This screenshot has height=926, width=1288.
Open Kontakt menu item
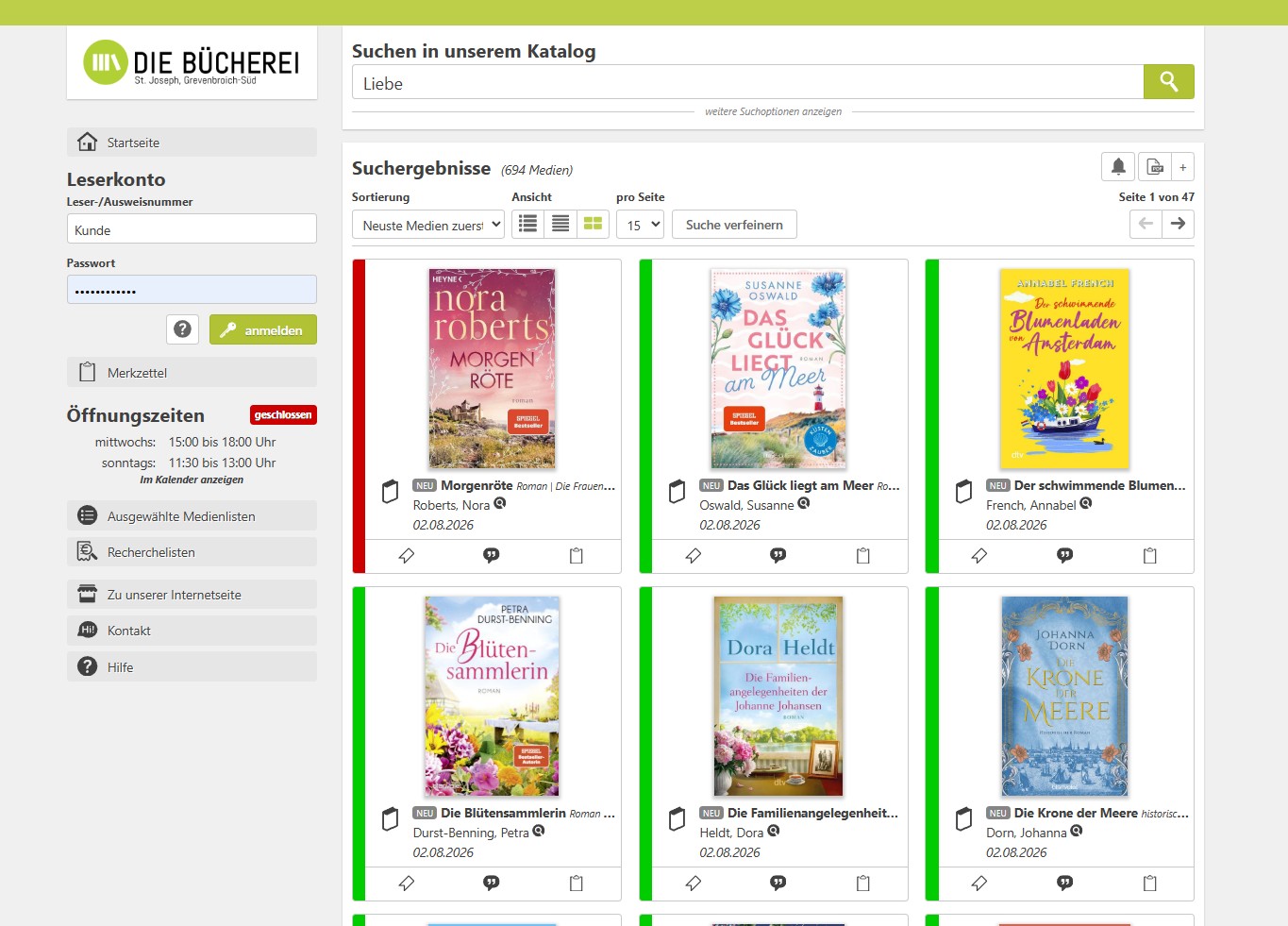[192, 631]
